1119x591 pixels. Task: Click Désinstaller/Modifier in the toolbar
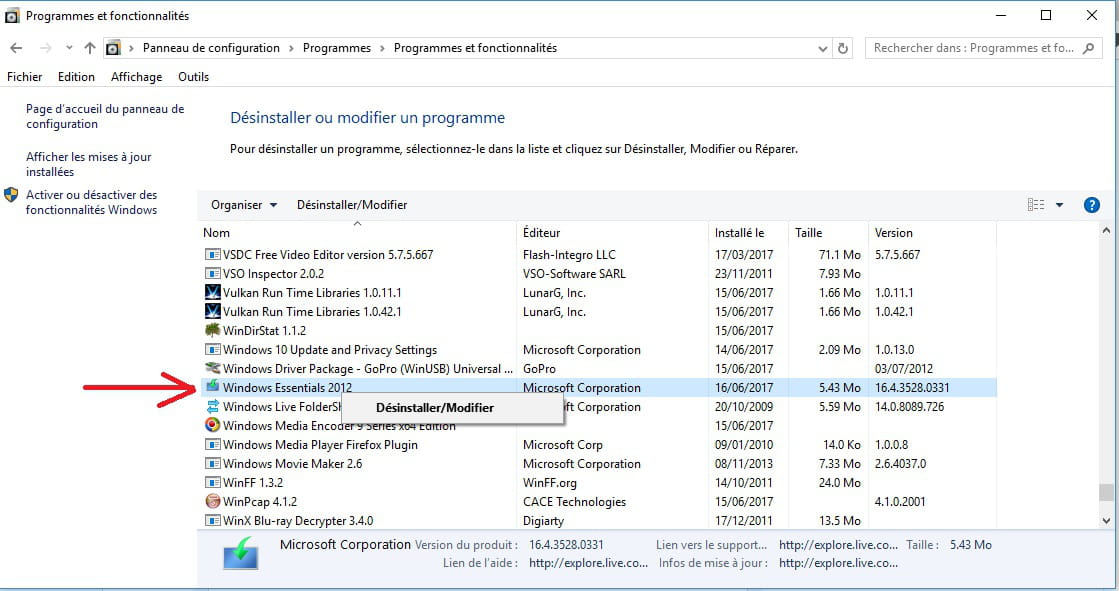(352, 205)
